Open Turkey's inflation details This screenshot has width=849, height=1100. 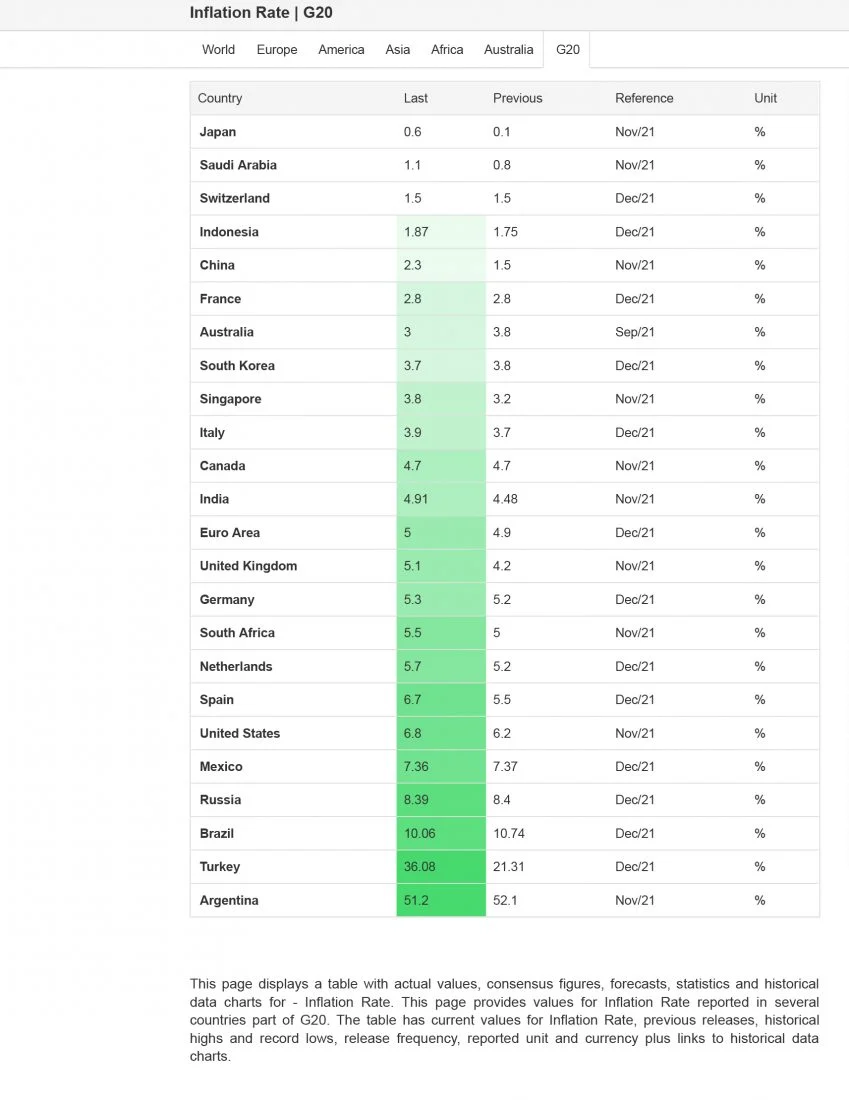219,867
